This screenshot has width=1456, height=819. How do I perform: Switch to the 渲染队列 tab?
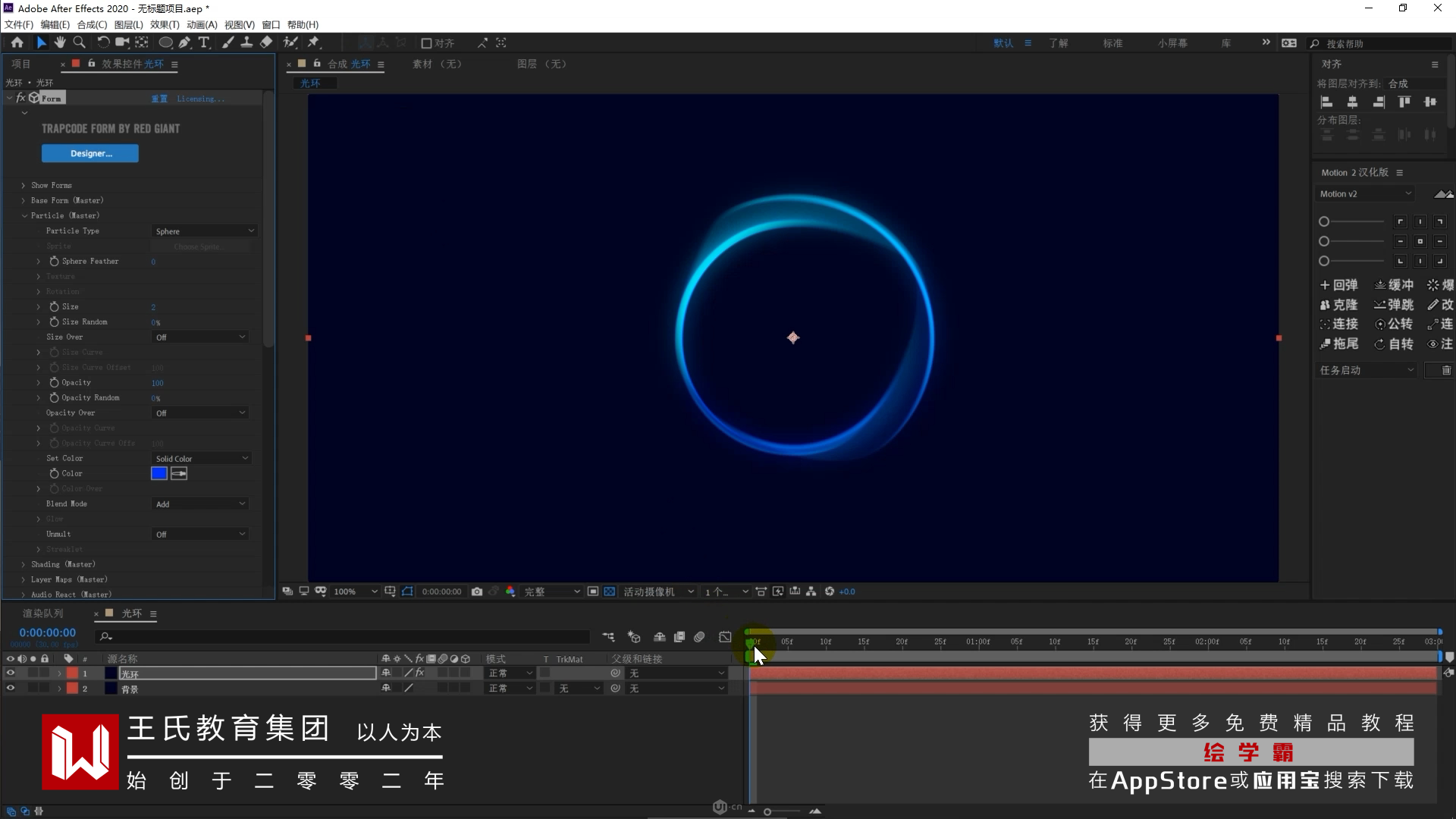click(x=42, y=613)
